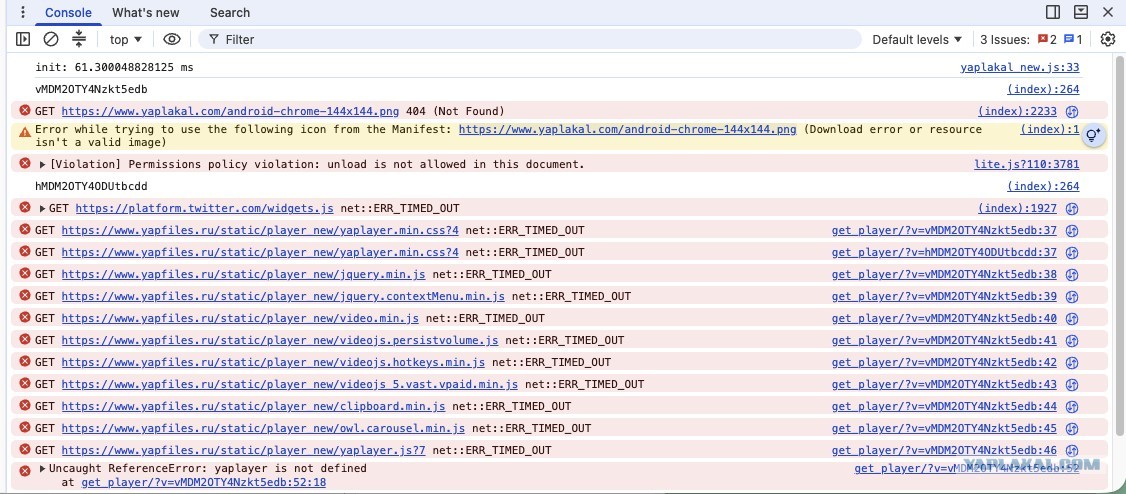The image size is (1126, 494).
Task: Clear the console with the ban icon
Action: 50,39
